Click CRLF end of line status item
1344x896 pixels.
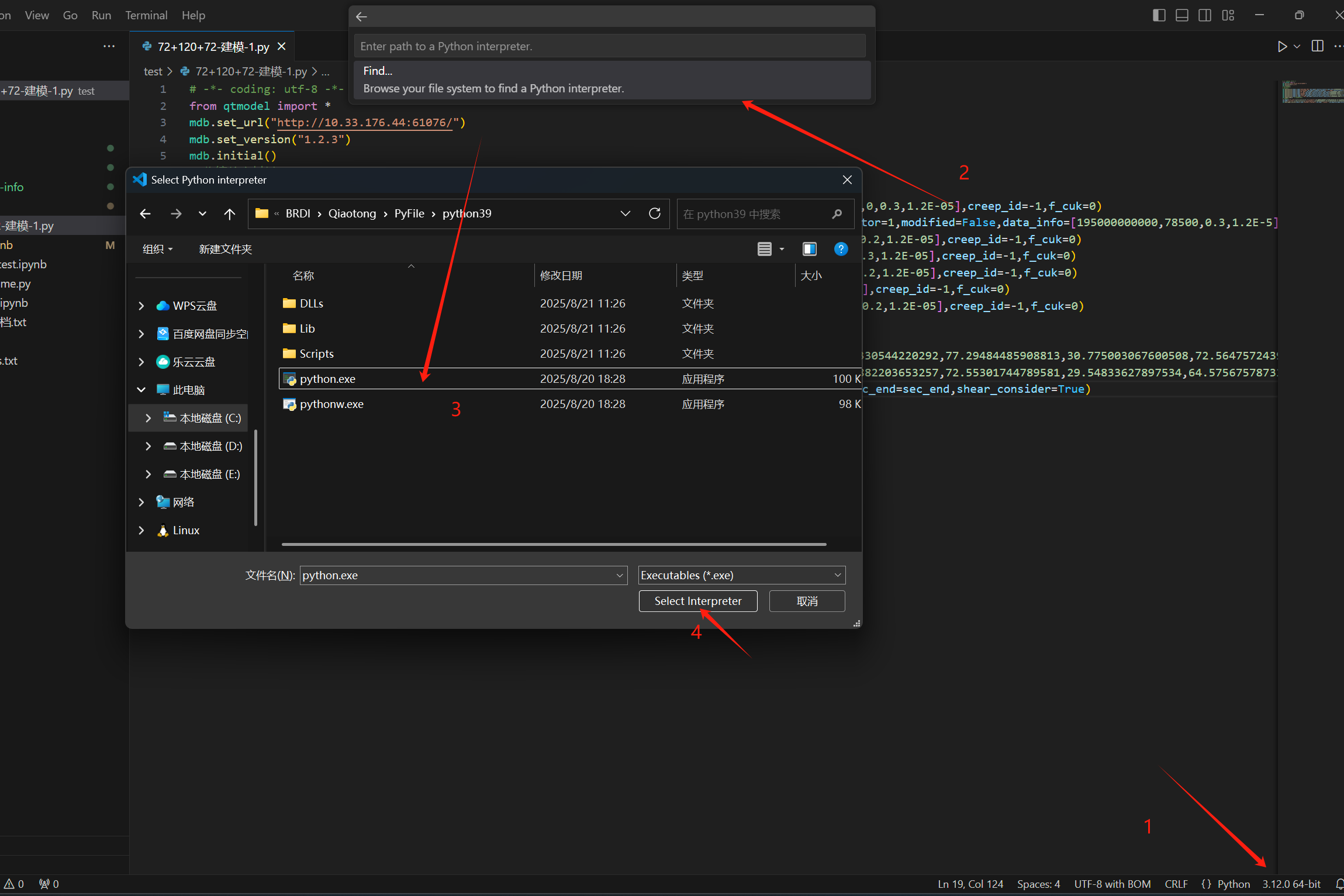coord(1176,884)
